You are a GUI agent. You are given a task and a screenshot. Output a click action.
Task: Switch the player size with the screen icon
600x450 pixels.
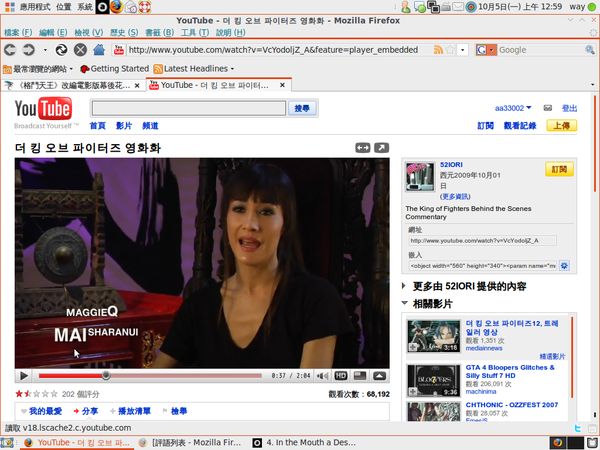pyautogui.click(x=360, y=376)
